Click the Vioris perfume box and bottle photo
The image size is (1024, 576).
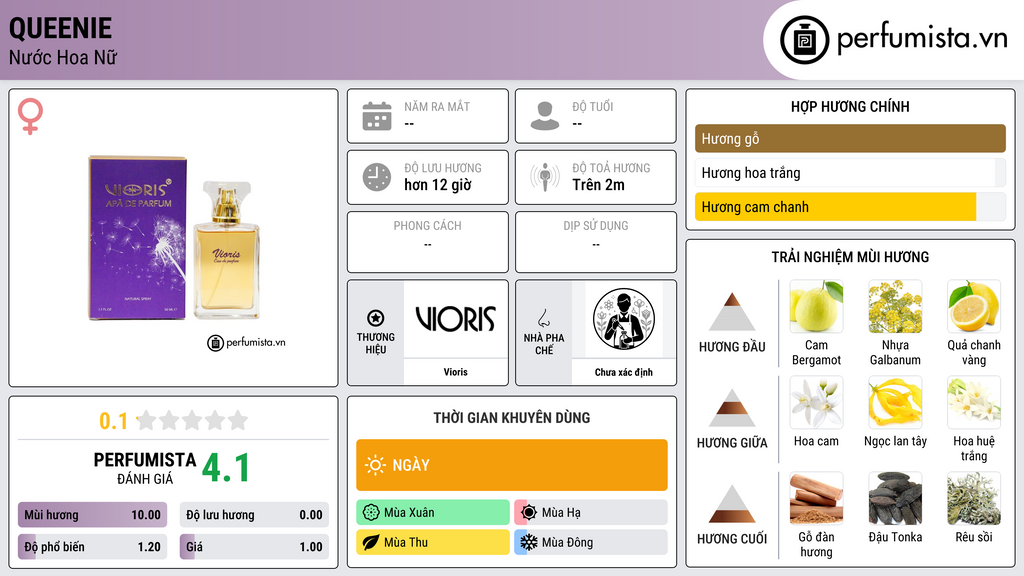[174, 238]
